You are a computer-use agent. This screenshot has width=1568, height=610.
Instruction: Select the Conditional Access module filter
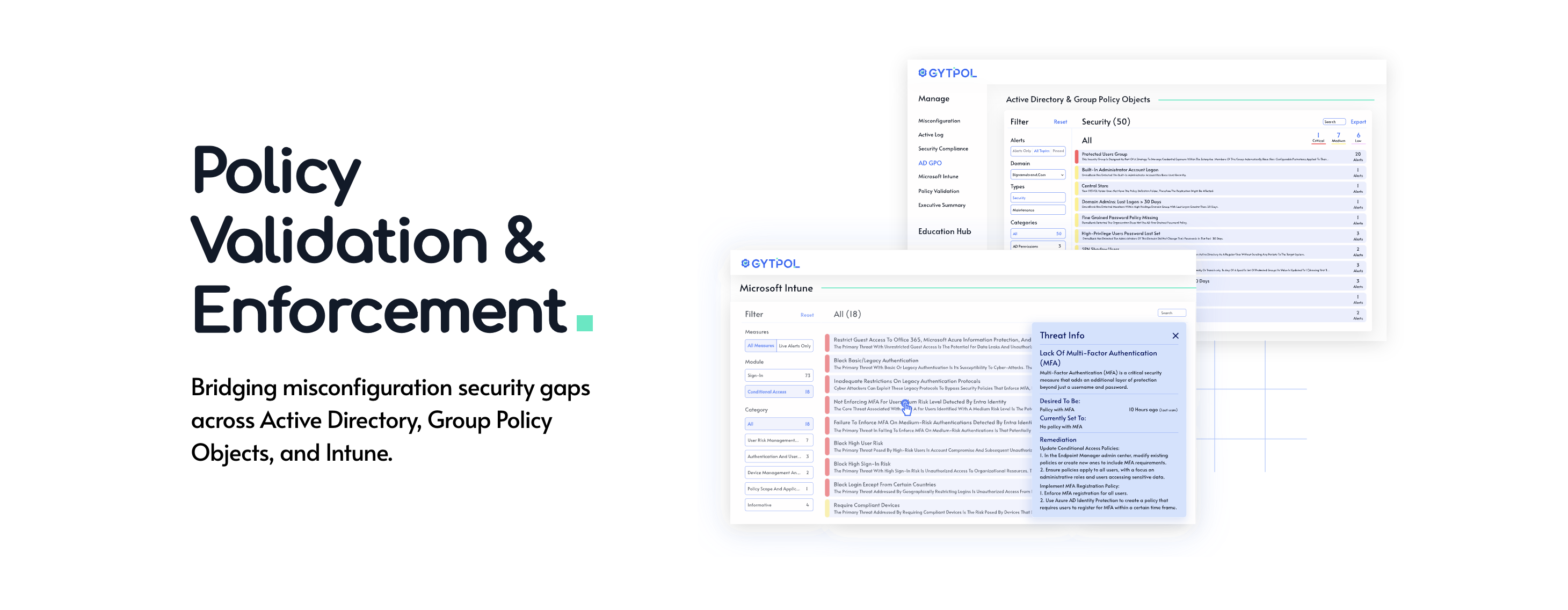[x=766, y=391]
